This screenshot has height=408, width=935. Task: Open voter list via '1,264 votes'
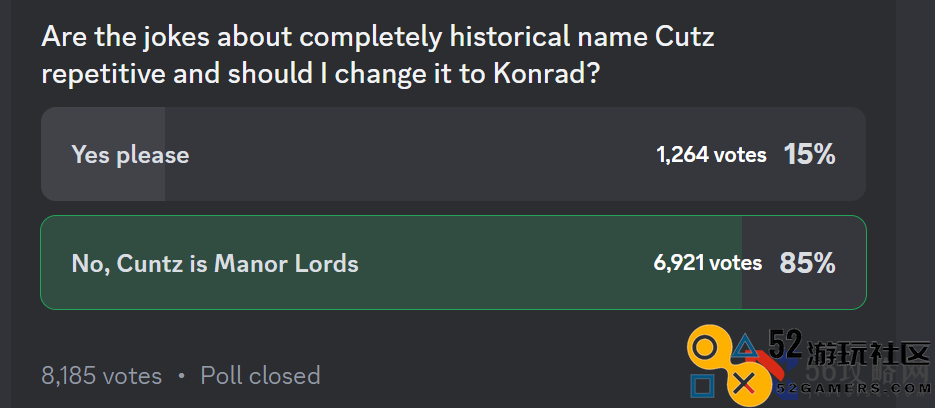coord(711,155)
